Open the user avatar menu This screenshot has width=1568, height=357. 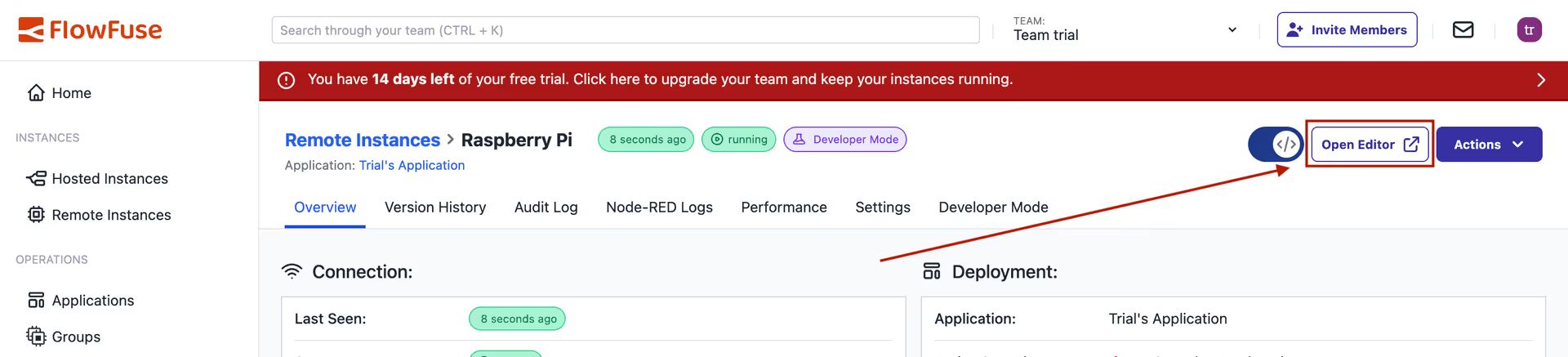[x=1529, y=30]
